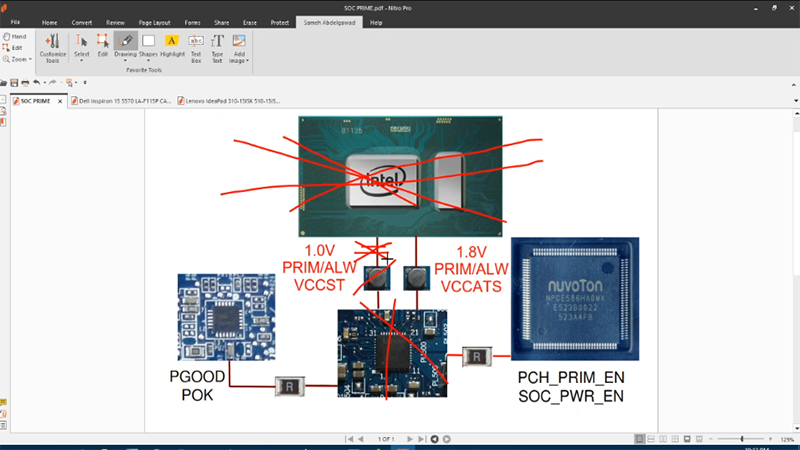This screenshot has height=450, width=800.
Task: Click the 1 OF 1 page number field
Action: click(386, 439)
